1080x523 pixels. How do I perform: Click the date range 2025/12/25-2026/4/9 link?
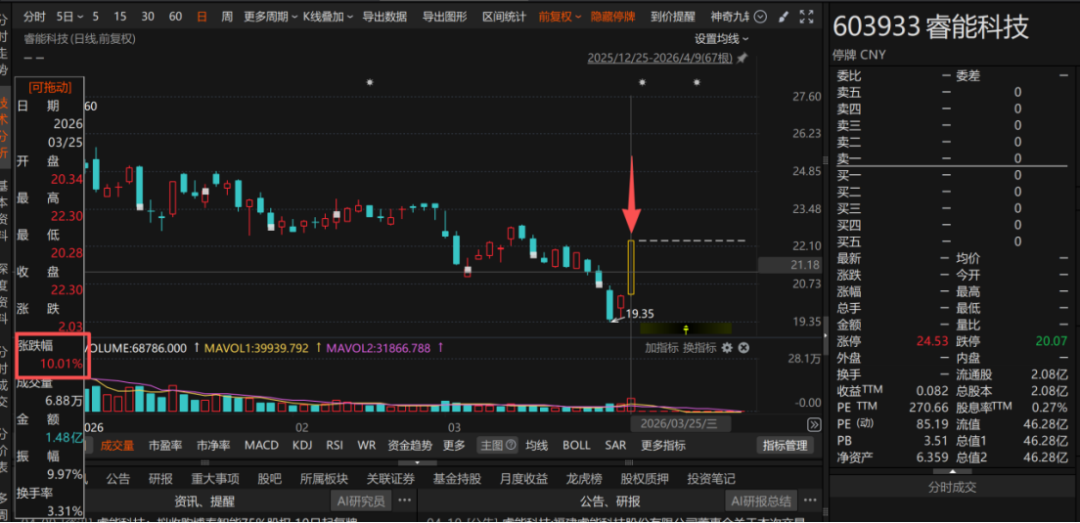659,59
